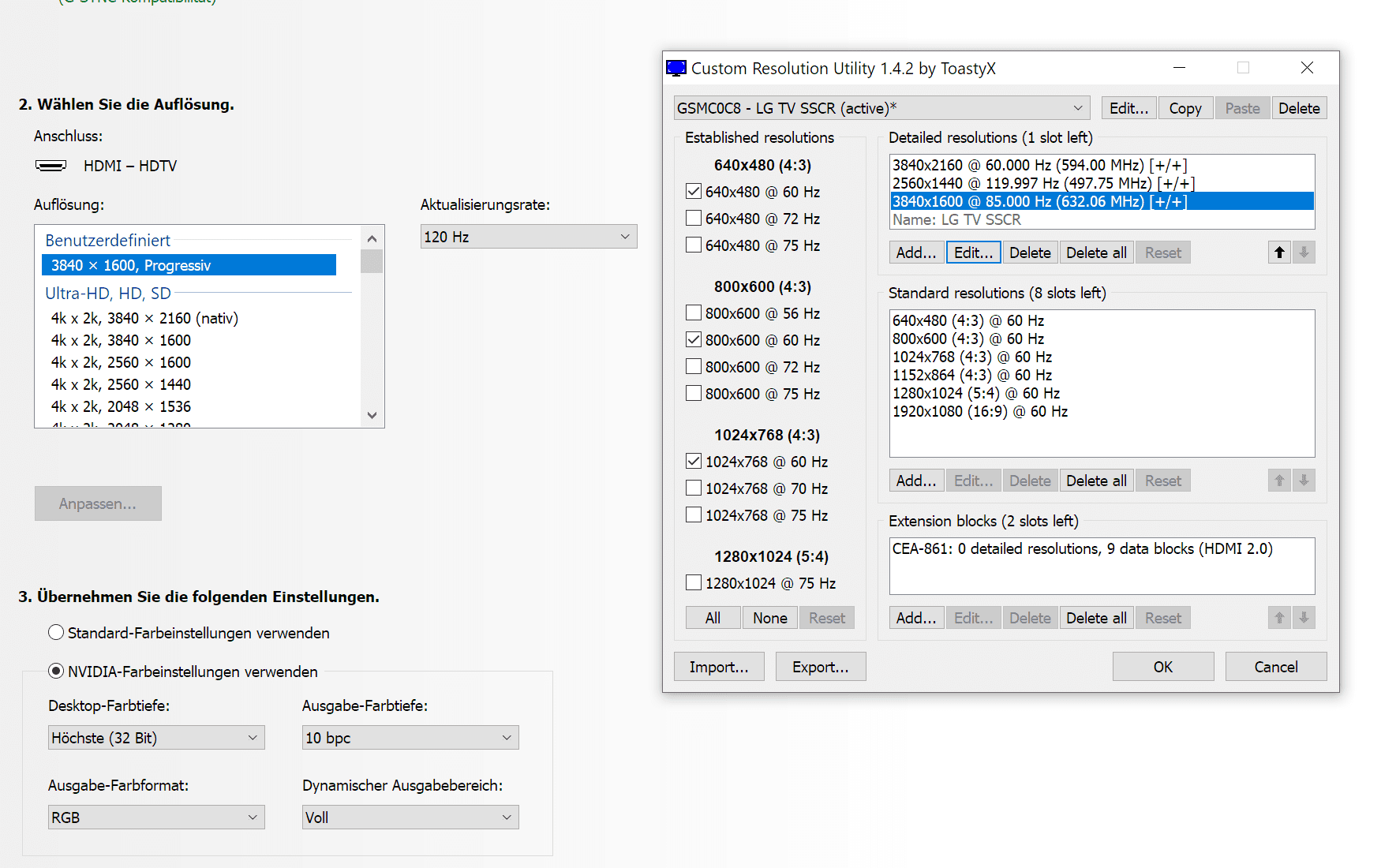The height and width of the screenshot is (868, 1396).
Task: Click Add... under Standard resolutions
Action: [x=916, y=481]
